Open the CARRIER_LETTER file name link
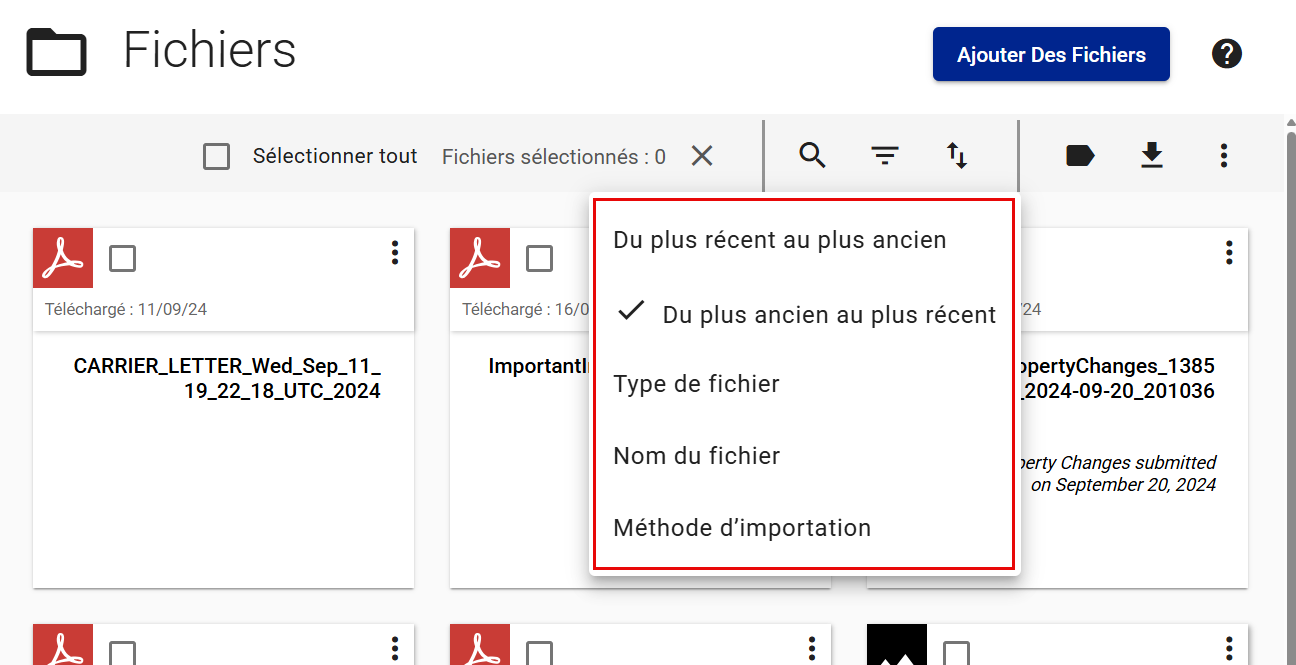This screenshot has height=665, width=1296. click(227, 378)
